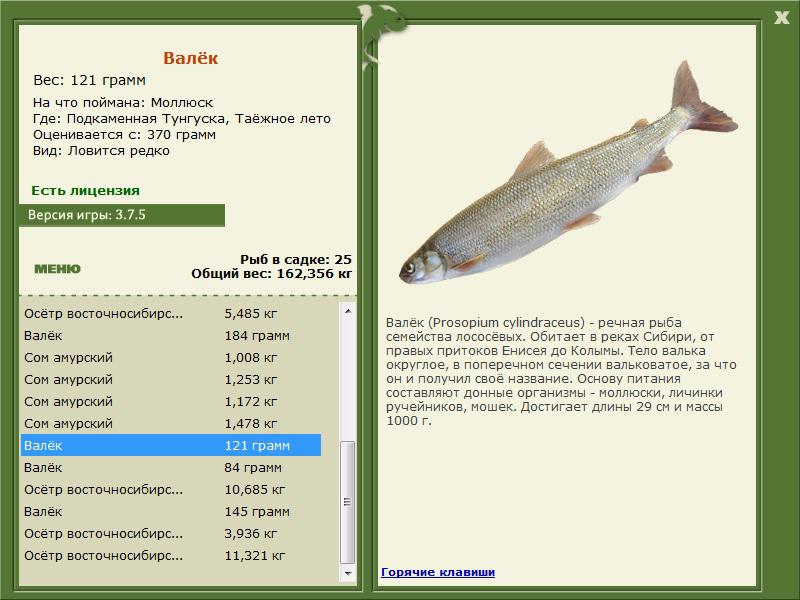Select Сом амурский 1,253 кг row

point(170,379)
